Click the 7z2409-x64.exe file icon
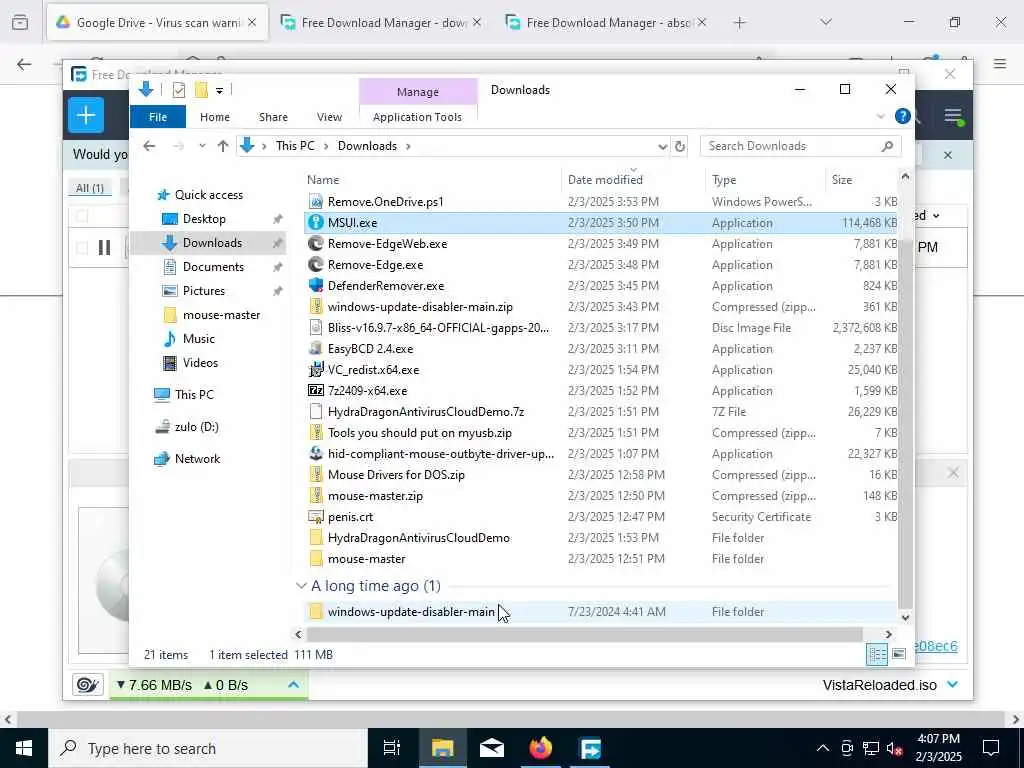Image resolution: width=1024 pixels, height=768 pixels. point(316,391)
